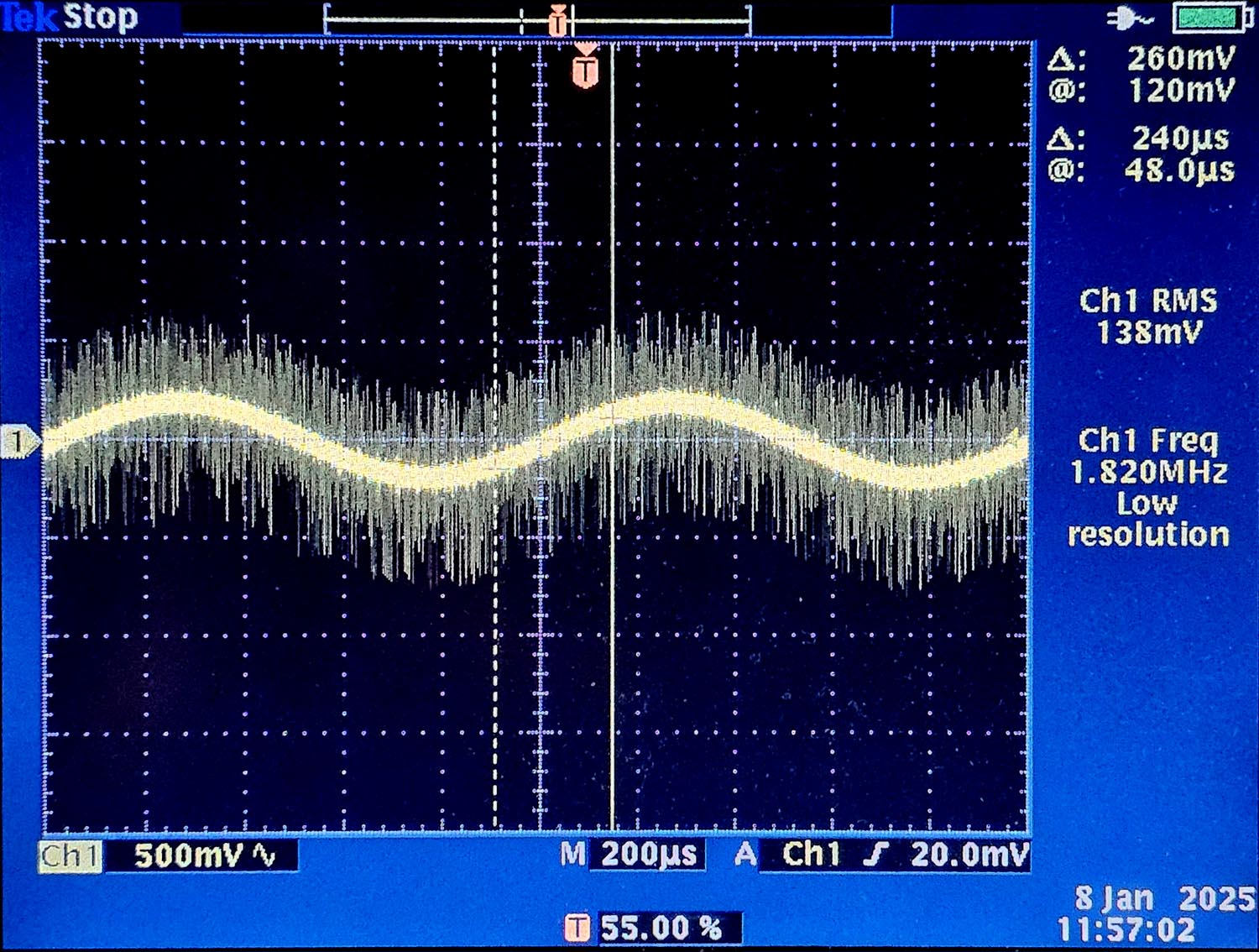Click the trigger source A Ch1 readout
Screen dimensions: 1259x952
(787, 855)
